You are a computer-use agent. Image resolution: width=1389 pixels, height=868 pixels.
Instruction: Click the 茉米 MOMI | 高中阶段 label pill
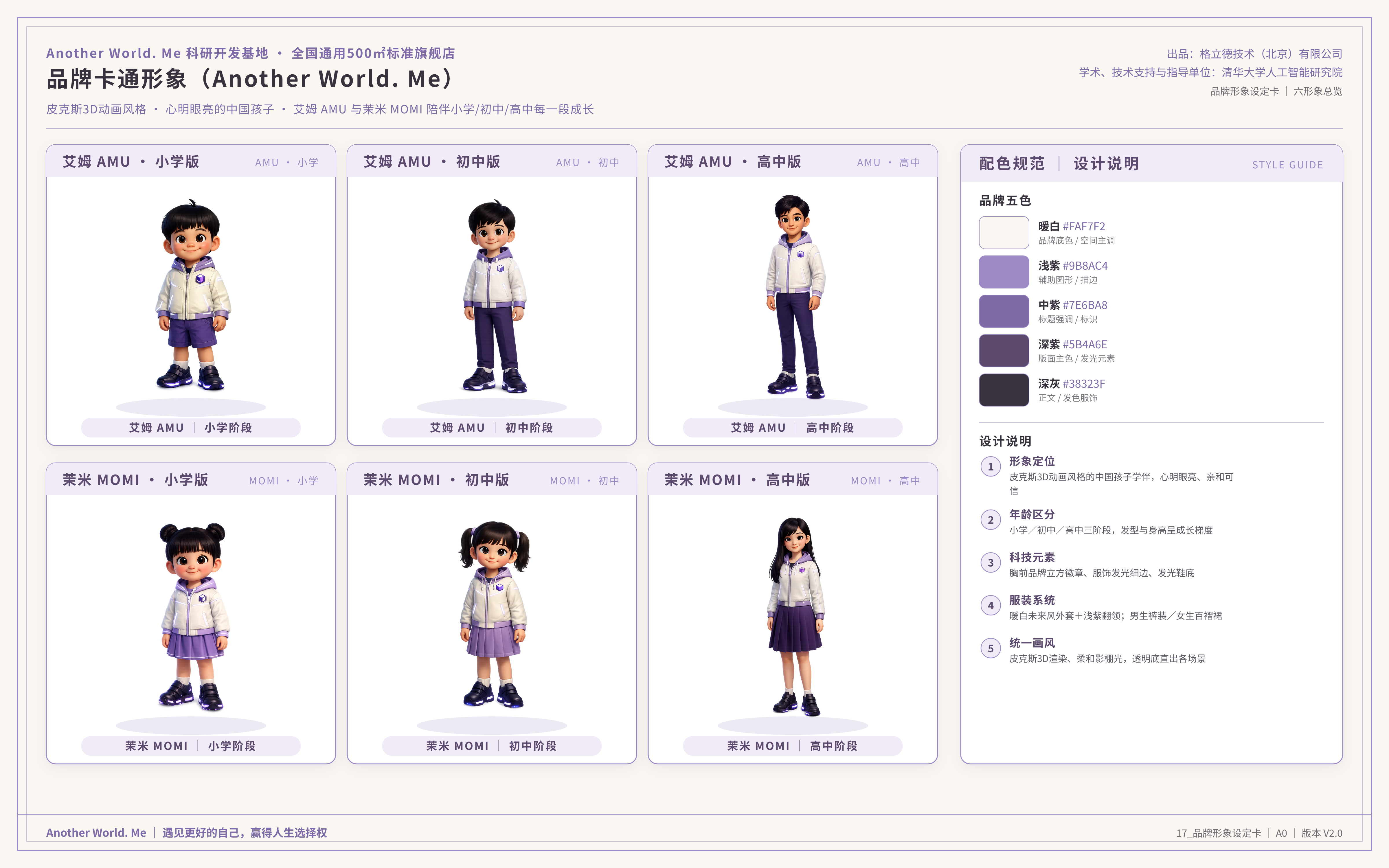[x=793, y=746]
